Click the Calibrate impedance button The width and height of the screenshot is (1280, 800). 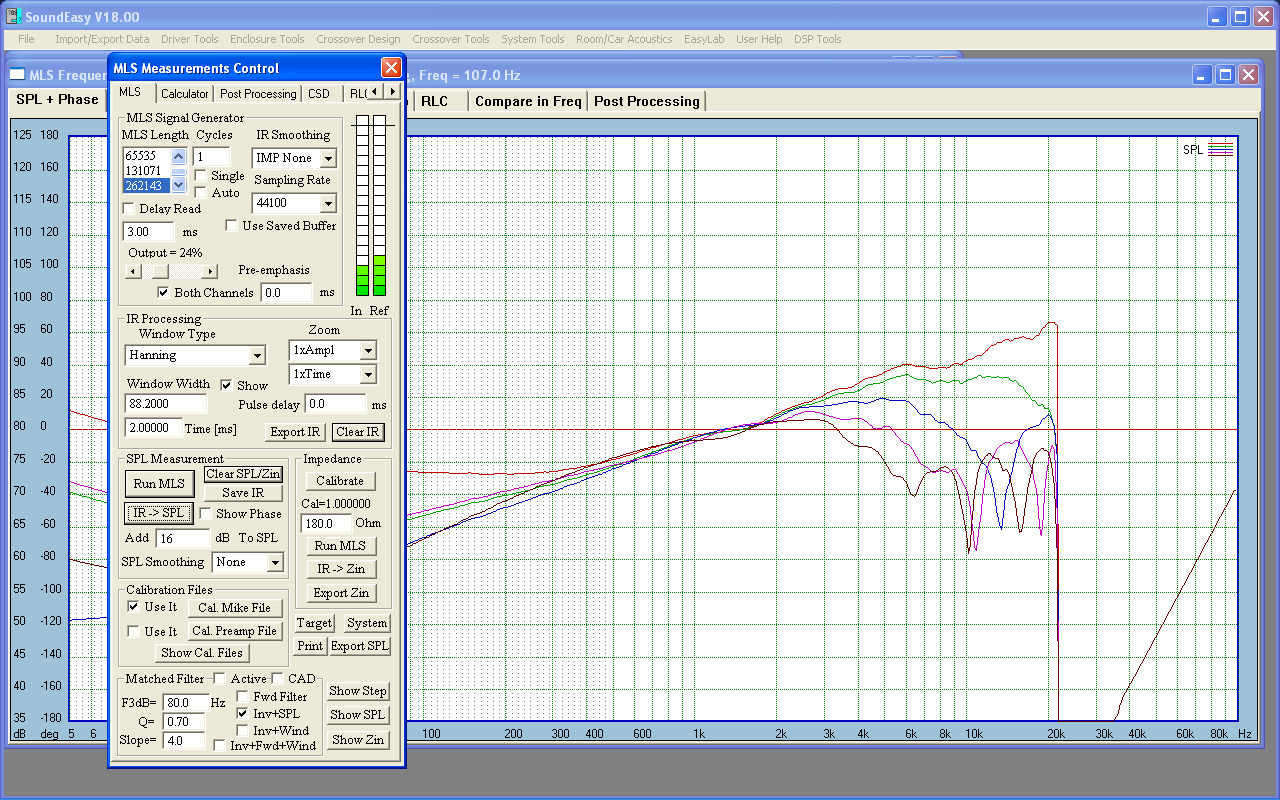pyautogui.click(x=340, y=481)
